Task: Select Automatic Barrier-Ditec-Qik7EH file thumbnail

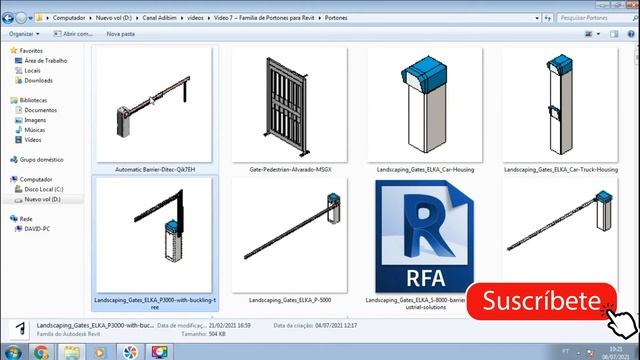Action: coord(154,105)
